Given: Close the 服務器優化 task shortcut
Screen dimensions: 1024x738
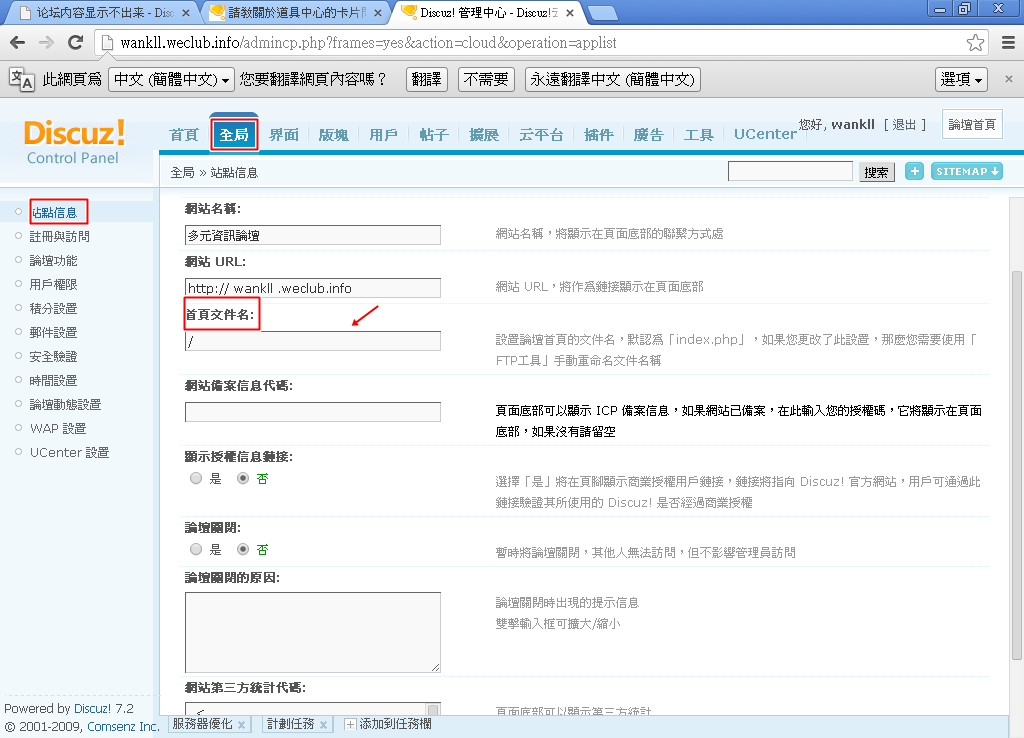Looking at the screenshot, I should (241, 725).
